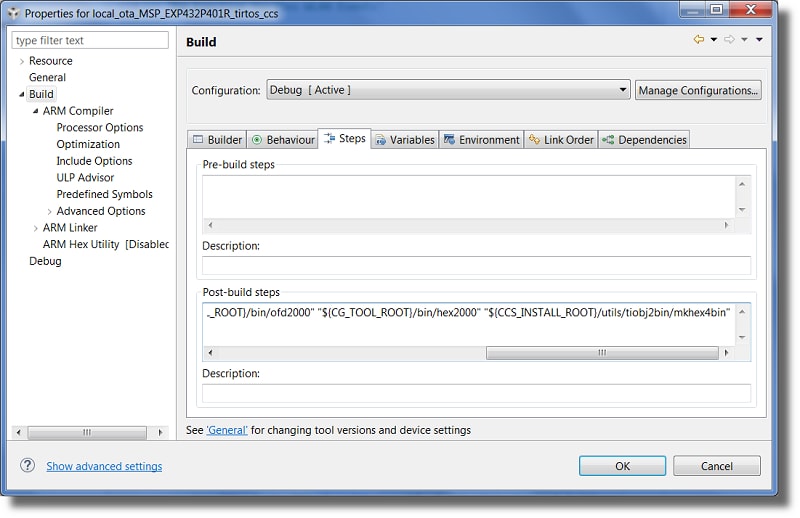Click the help question mark icon
Screen dimensions: 800x518
click(x=27, y=465)
